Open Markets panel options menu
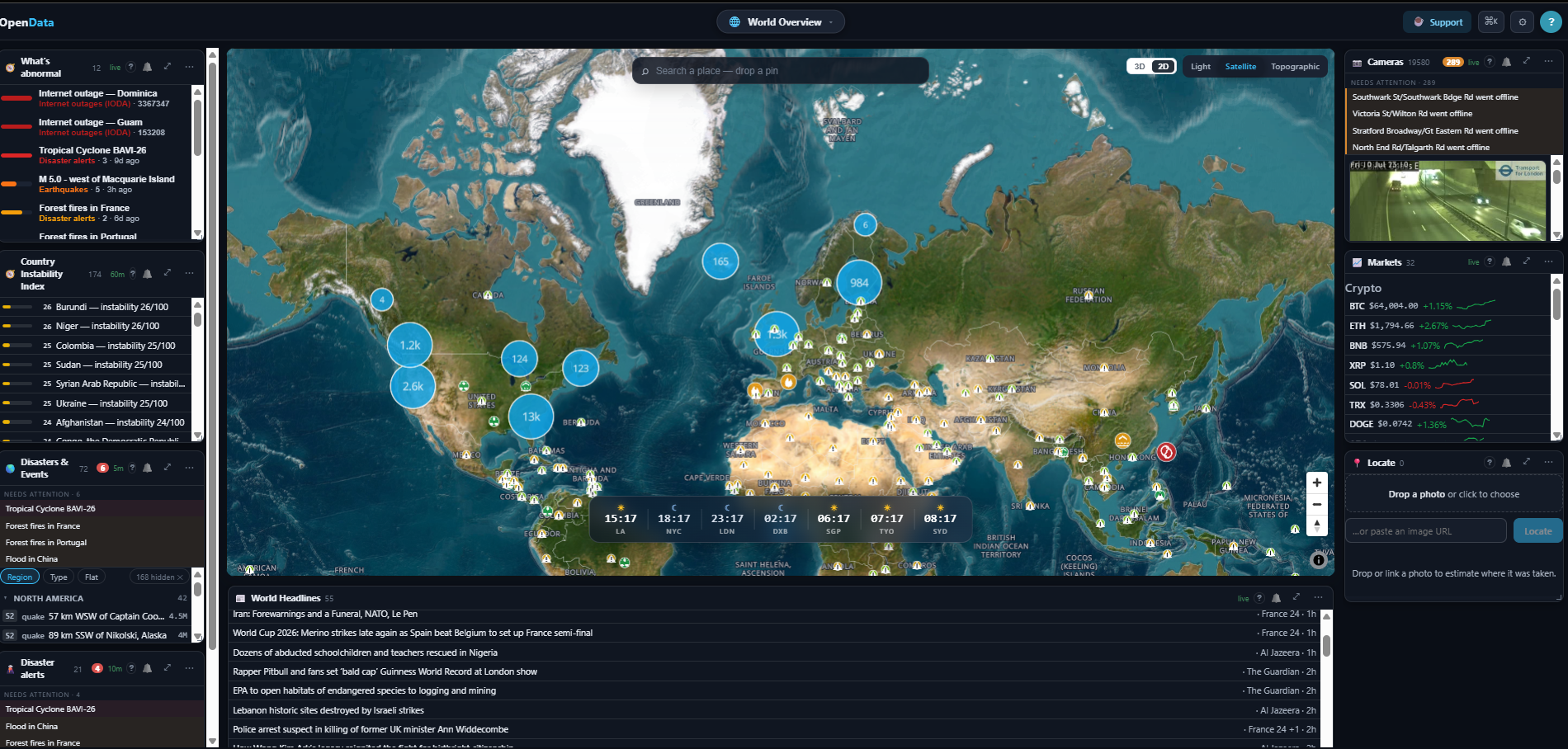 click(x=1548, y=261)
